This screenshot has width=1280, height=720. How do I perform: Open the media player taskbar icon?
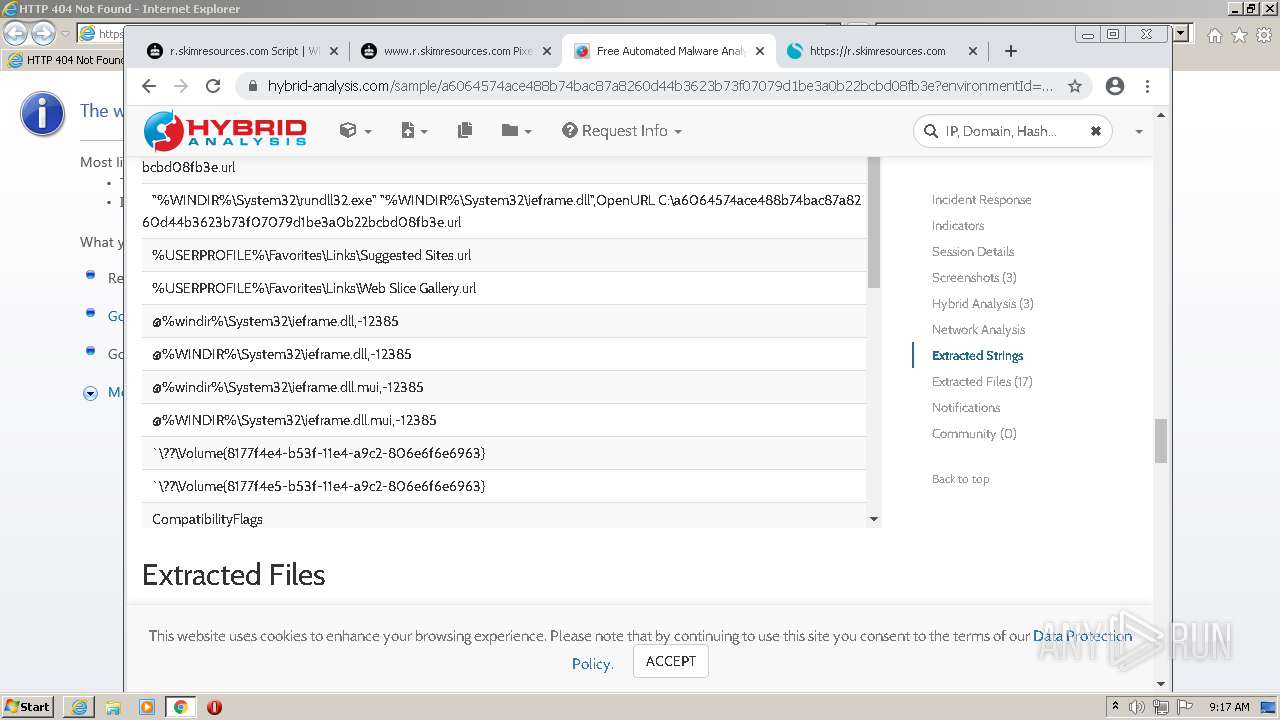click(x=147, y=707)
